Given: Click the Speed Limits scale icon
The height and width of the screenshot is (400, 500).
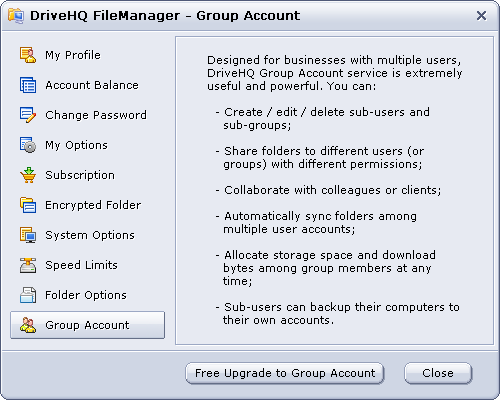Looking at the screenshot, I should [28, 265].
